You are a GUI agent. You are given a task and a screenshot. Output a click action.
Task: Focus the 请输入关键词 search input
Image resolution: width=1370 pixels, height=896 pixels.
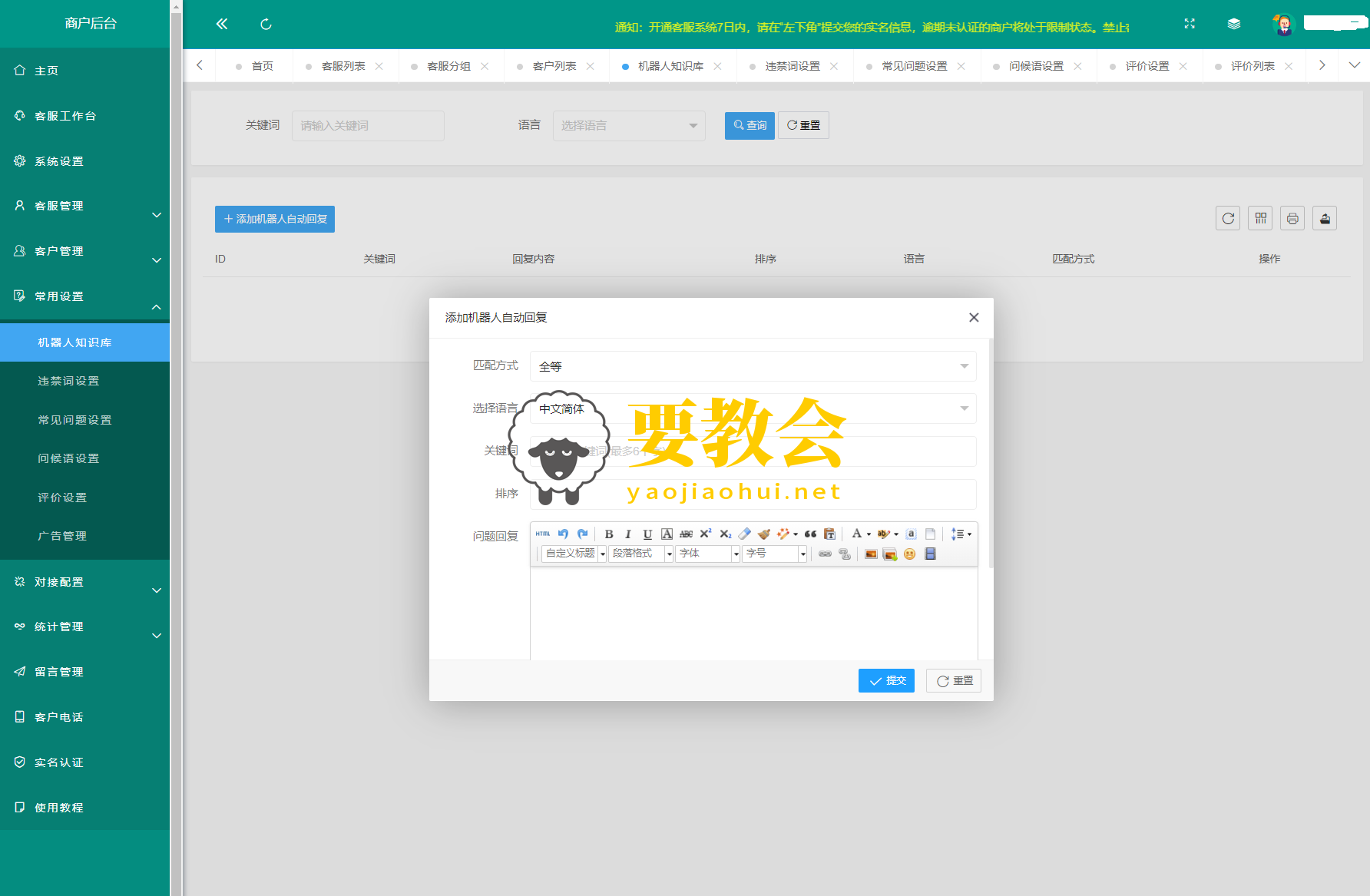[368, 125]
